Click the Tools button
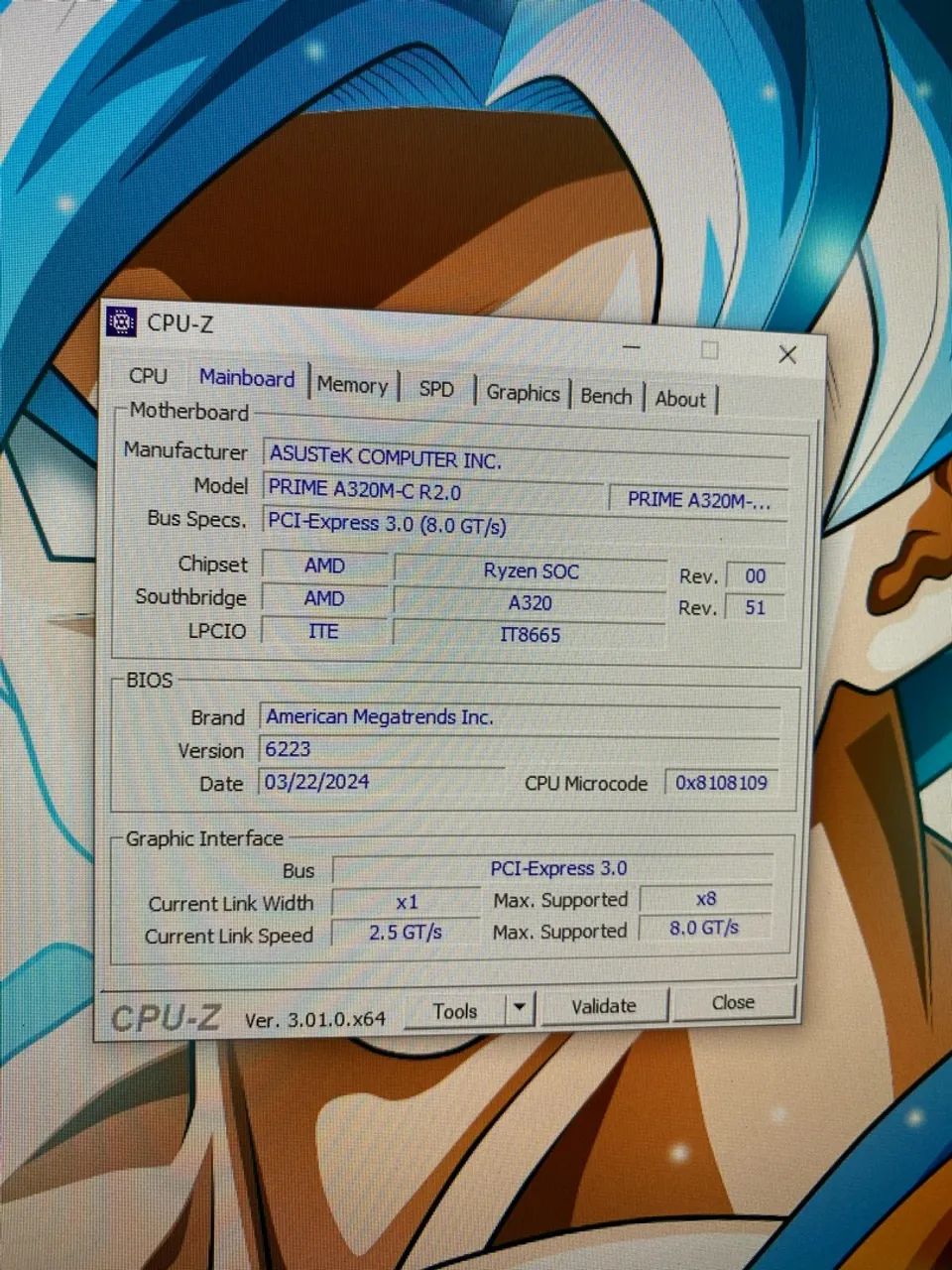Screen dimensions: 952x1270 point(455,1011)
